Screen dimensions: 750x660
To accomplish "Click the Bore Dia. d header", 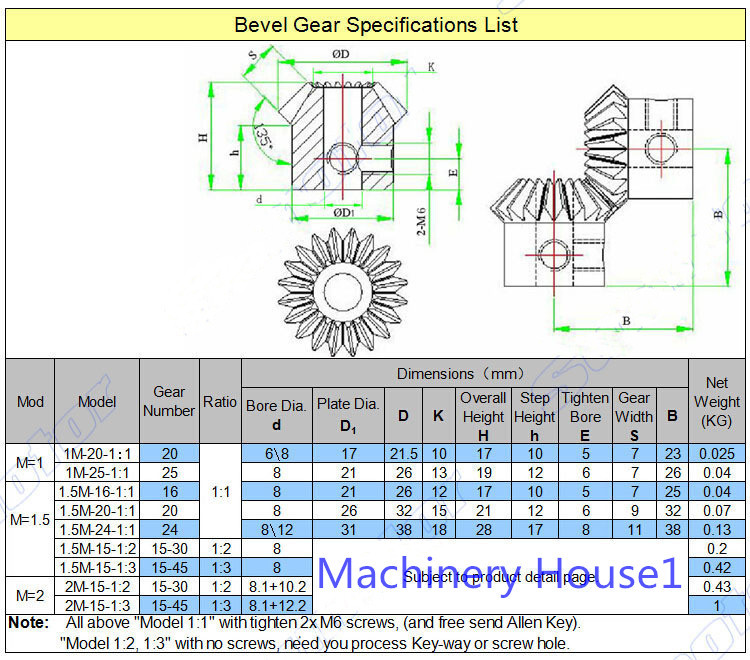I will point(276,415).
